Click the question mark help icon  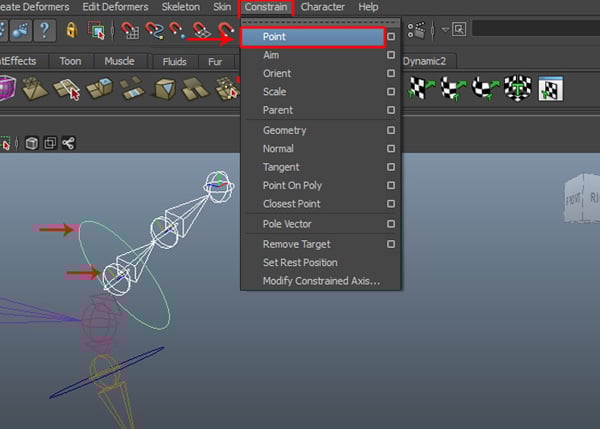45,30
